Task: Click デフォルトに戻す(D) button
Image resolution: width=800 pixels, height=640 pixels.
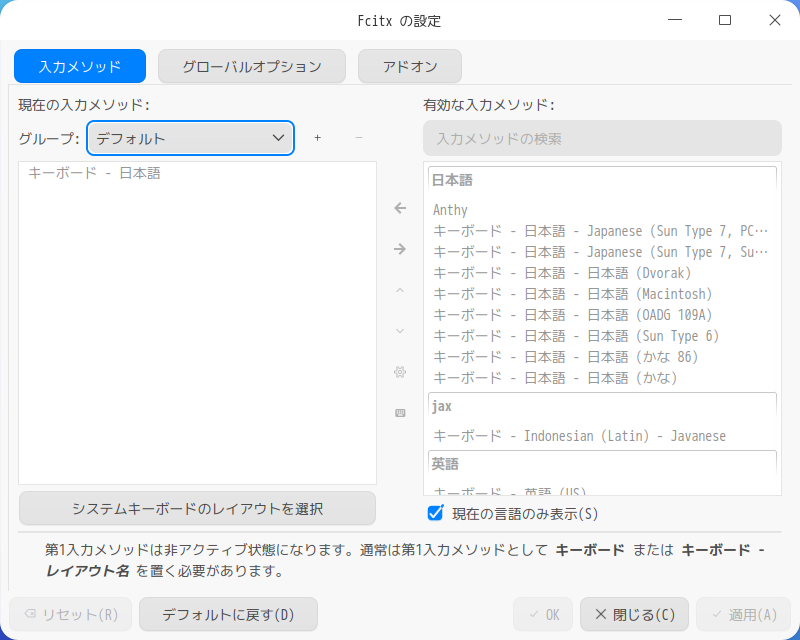Action: (228, 614)
